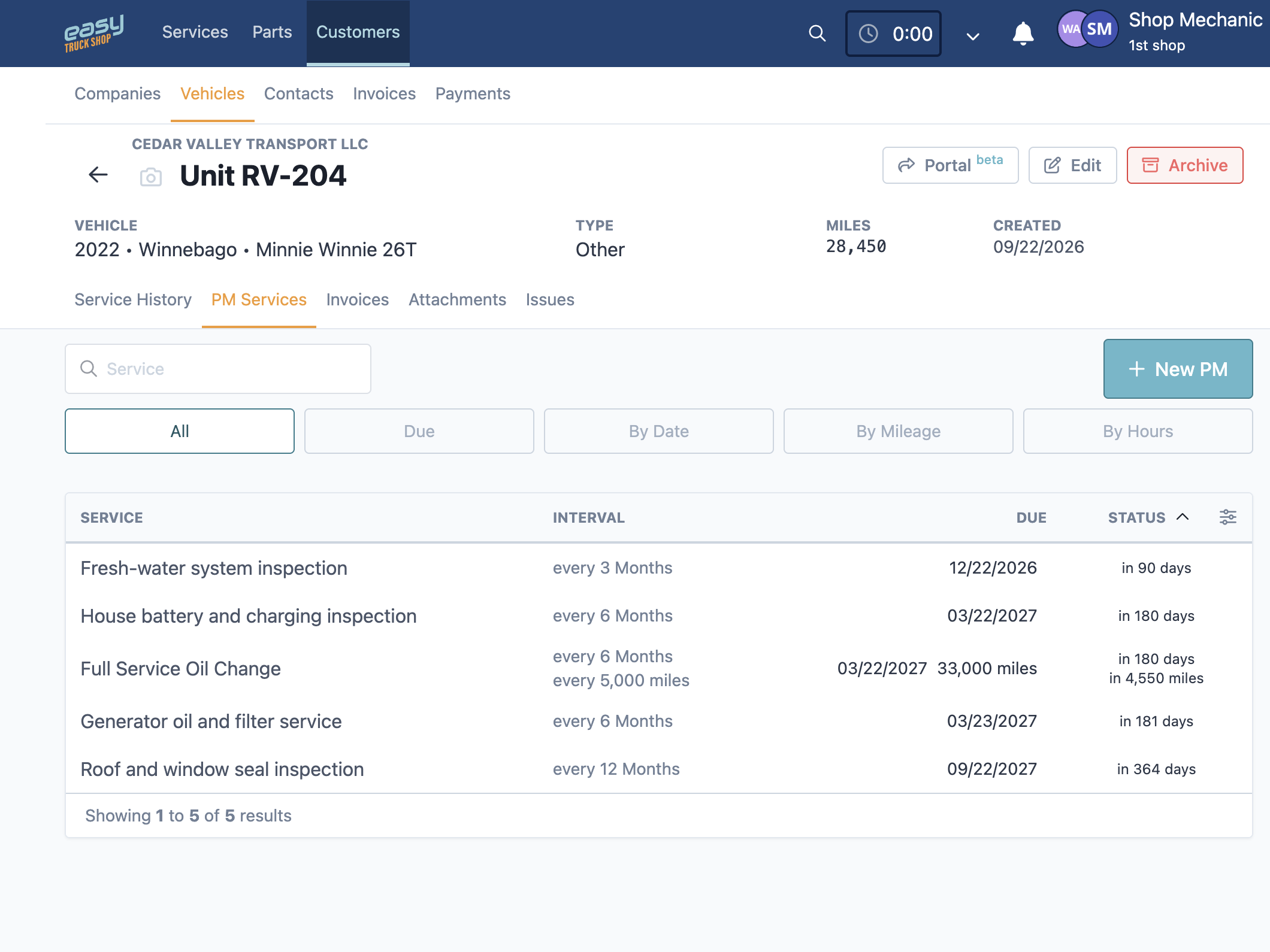Open the Shop Mechanic profile menu
Viewport: 1270px width, 952px height.
[1195, 32]
